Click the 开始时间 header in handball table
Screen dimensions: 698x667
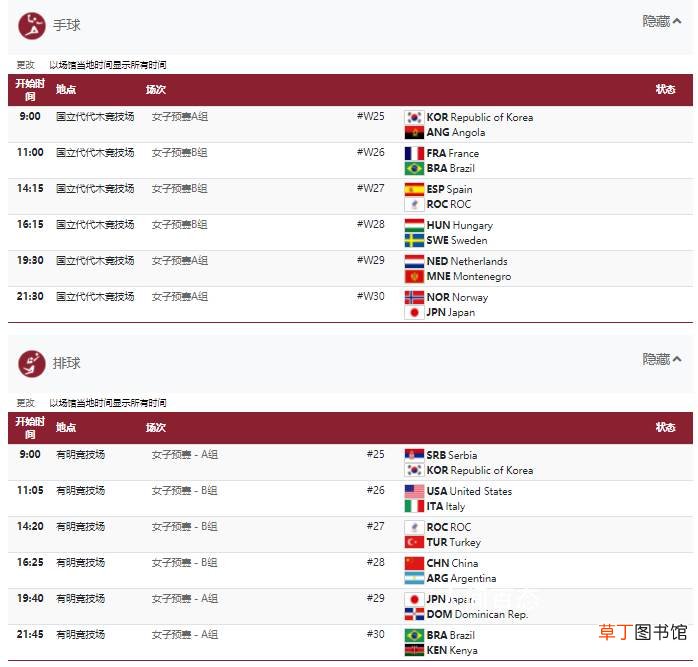click(x=30, y=90)
